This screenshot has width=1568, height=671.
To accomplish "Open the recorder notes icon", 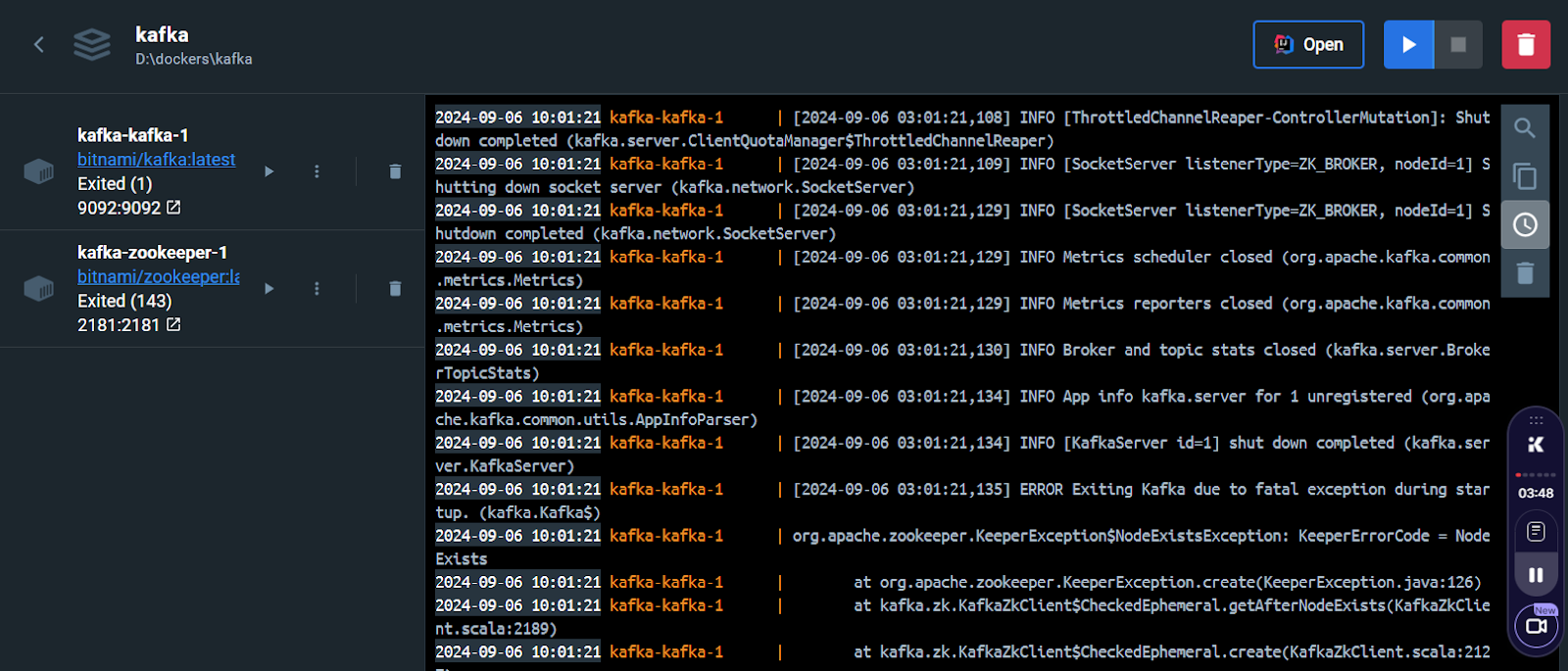I will pos(1536,532).
